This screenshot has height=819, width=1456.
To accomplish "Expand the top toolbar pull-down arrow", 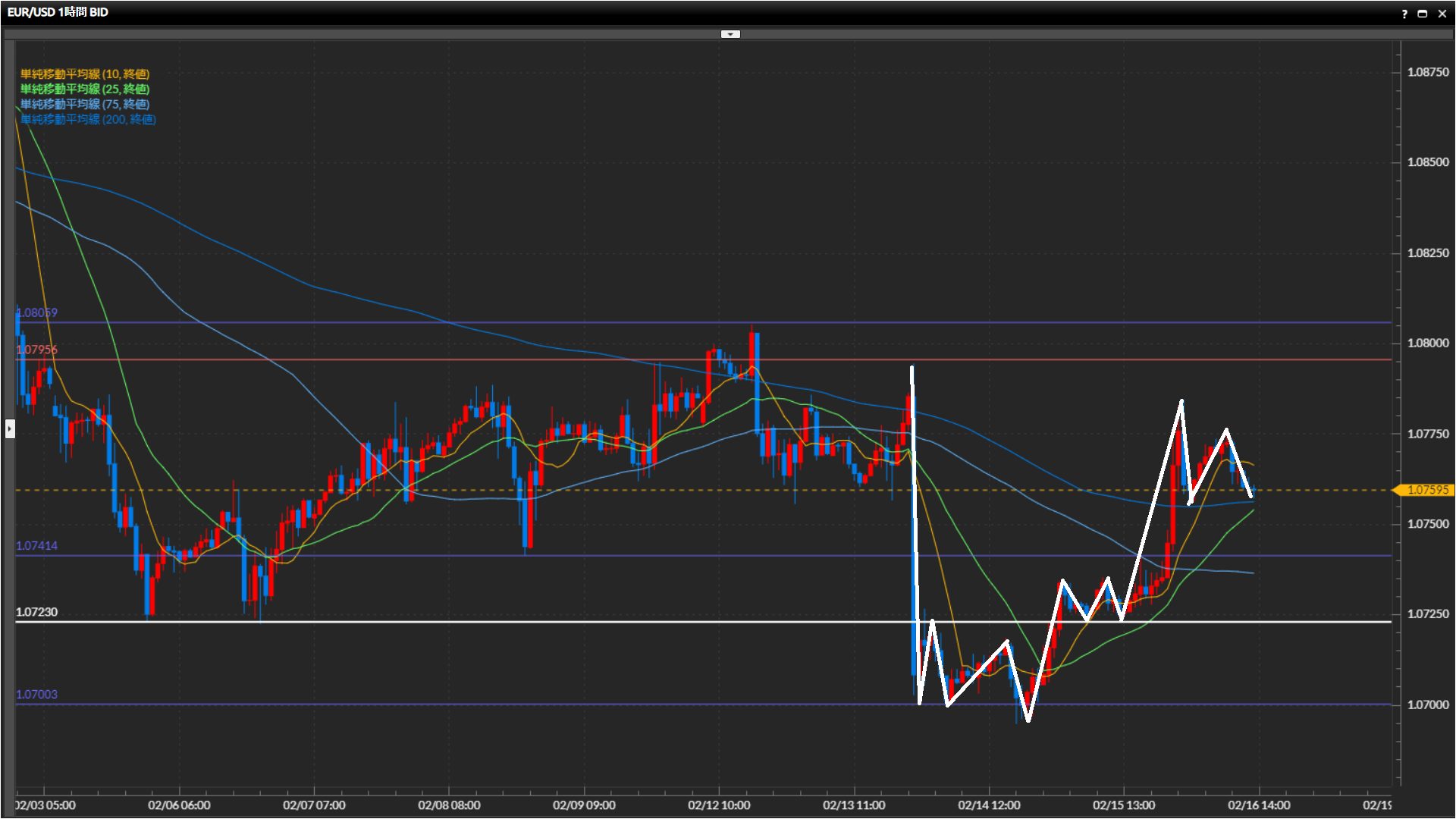I will tap(730, 34).
